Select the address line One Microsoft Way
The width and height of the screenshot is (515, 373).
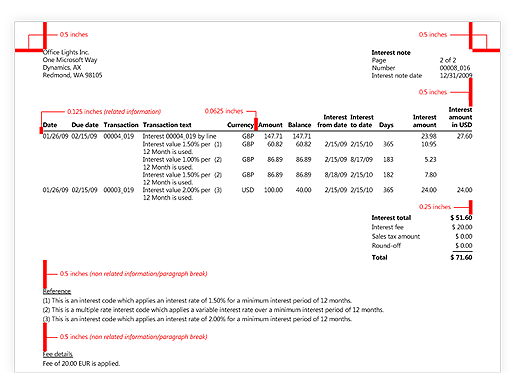coord(70,60)
